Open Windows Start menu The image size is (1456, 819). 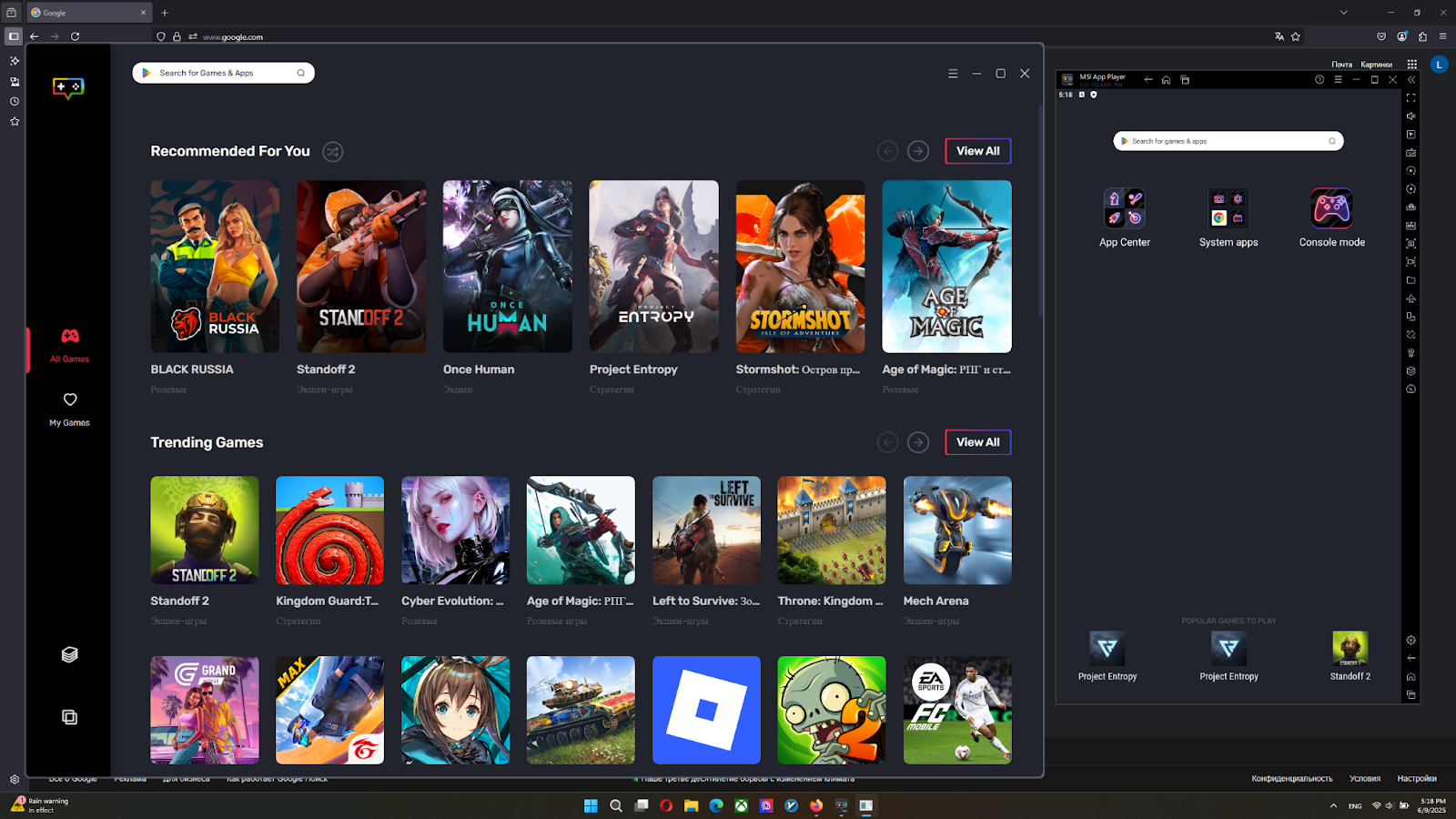[591, 805]
